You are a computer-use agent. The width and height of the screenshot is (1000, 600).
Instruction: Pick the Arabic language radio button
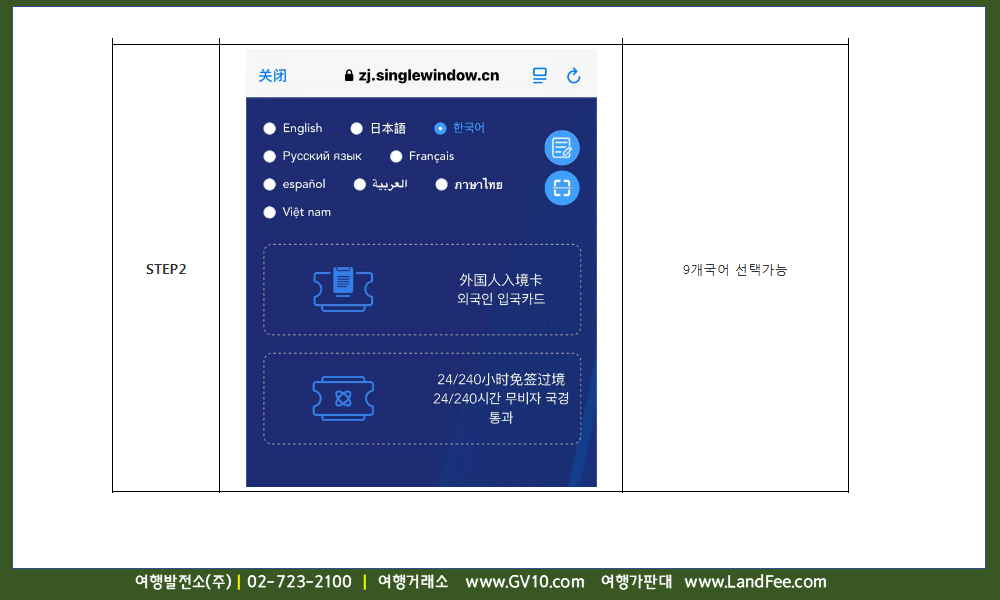tap(360, 184)
